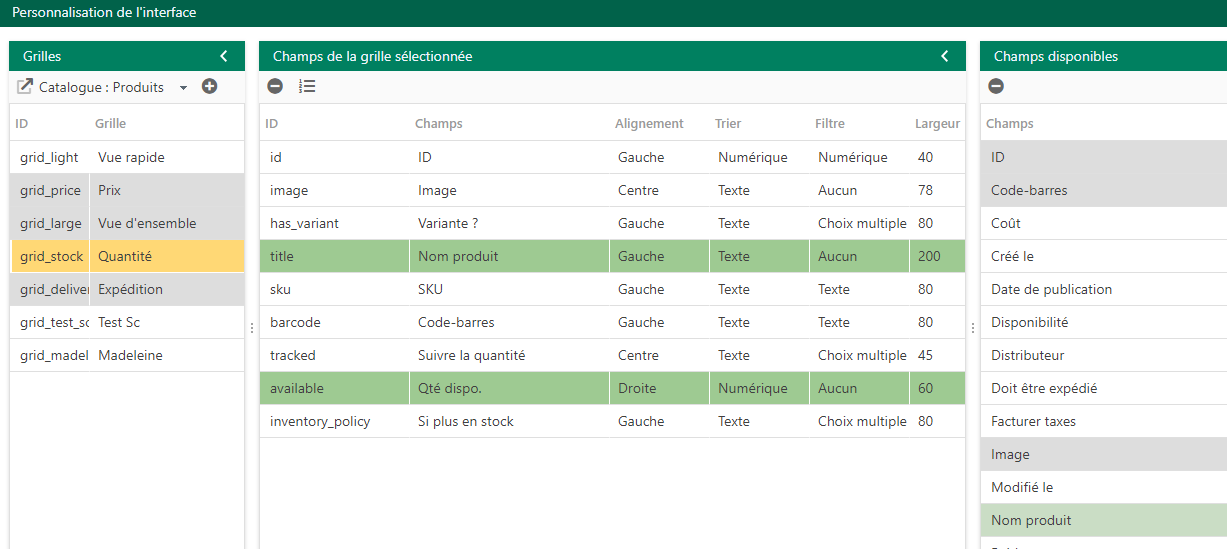
Task: Click the Choix multiple filter of has_variant
Action: (x=861, y=223)
